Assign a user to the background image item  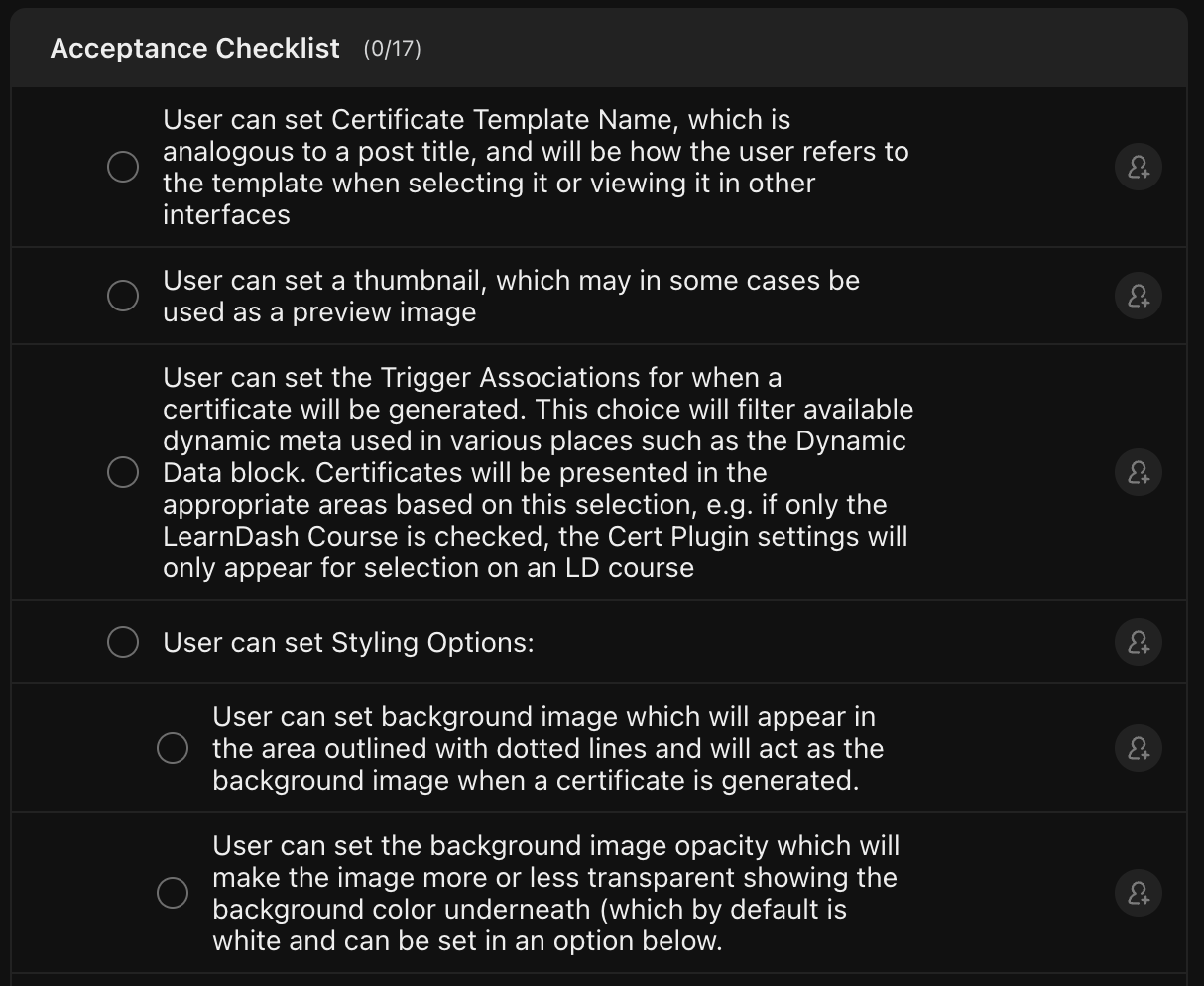(1138, 748)
